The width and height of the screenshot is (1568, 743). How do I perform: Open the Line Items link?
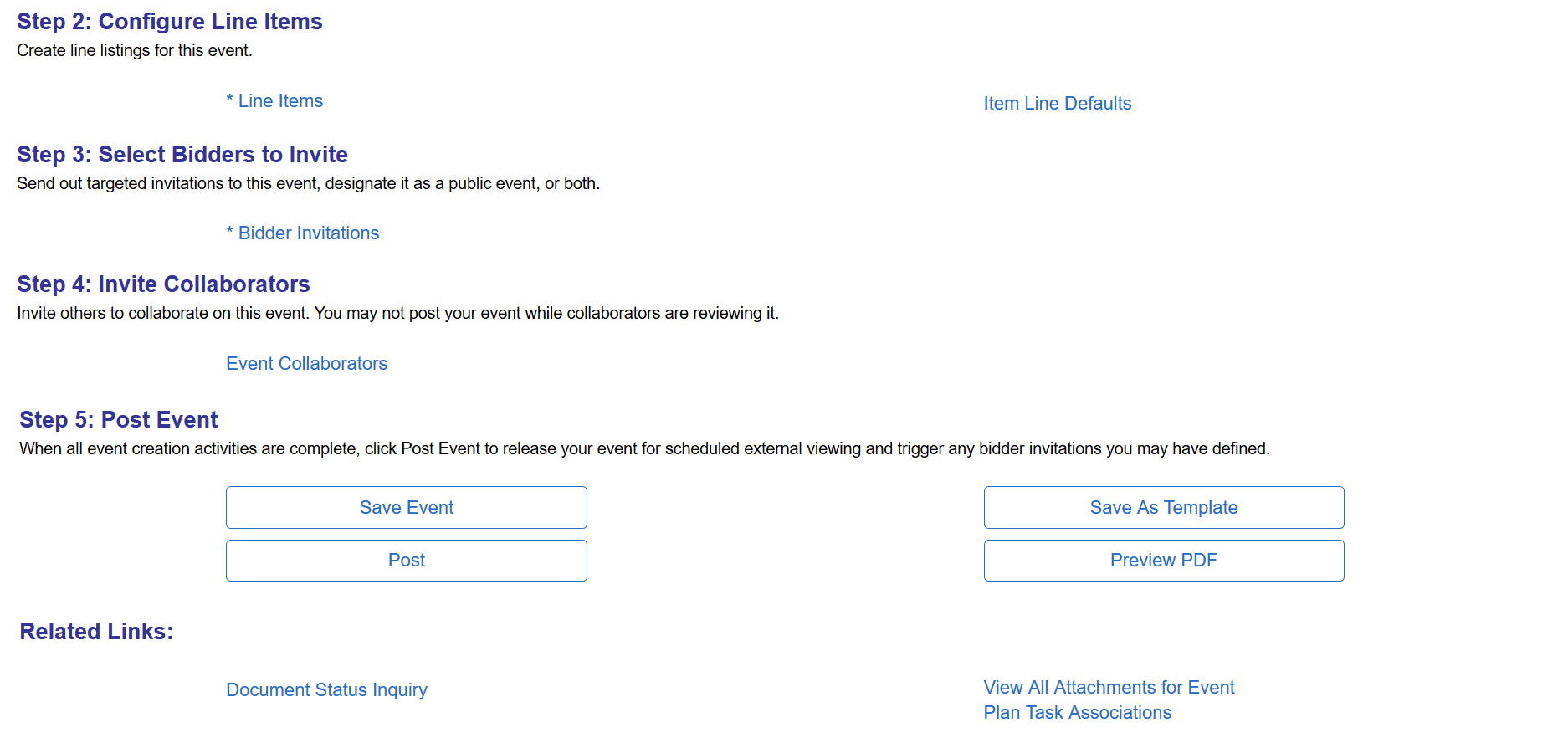coord(280,101)
